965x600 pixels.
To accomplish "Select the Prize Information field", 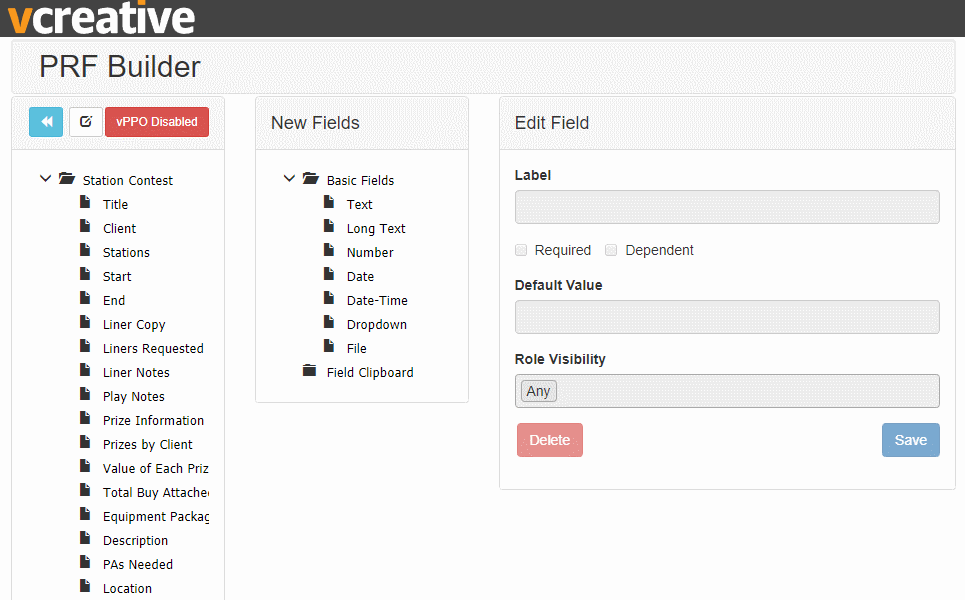I will [153, 420].
